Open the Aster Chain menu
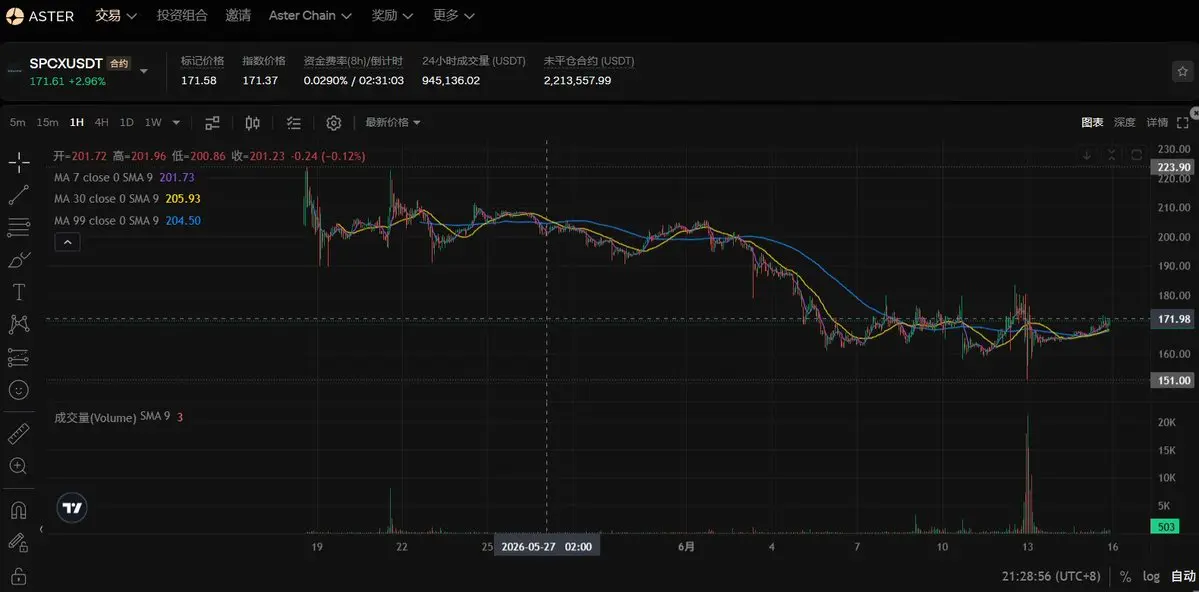 click(310, 15)
